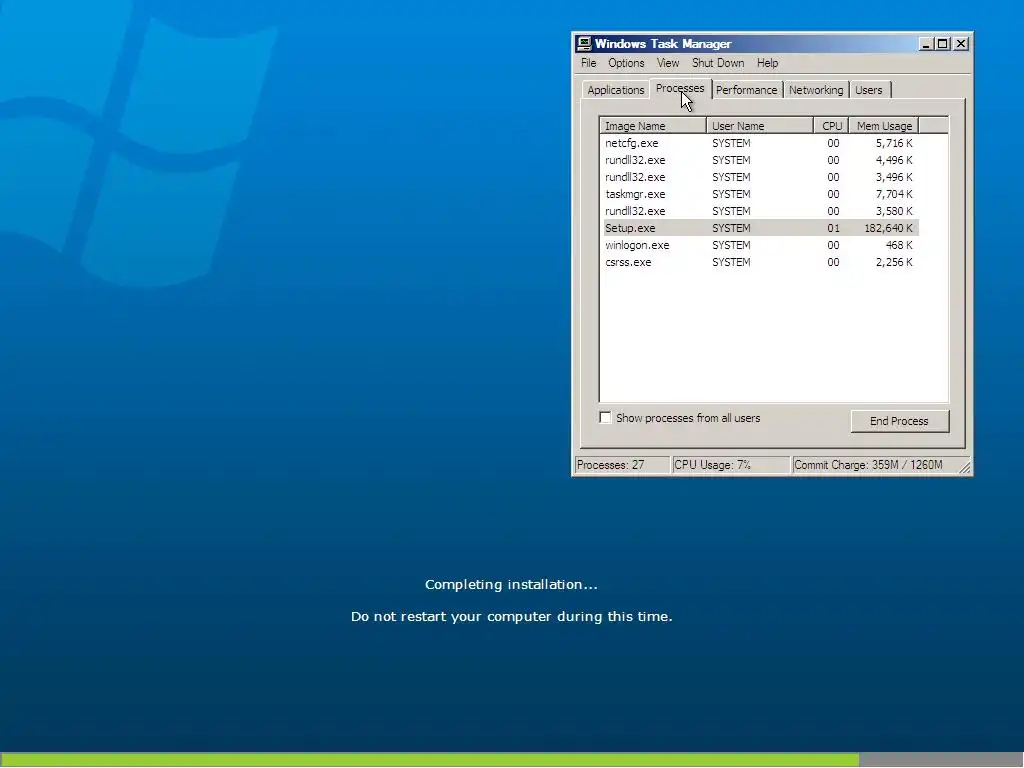Maximize the Task Manager window

(942, 44)
